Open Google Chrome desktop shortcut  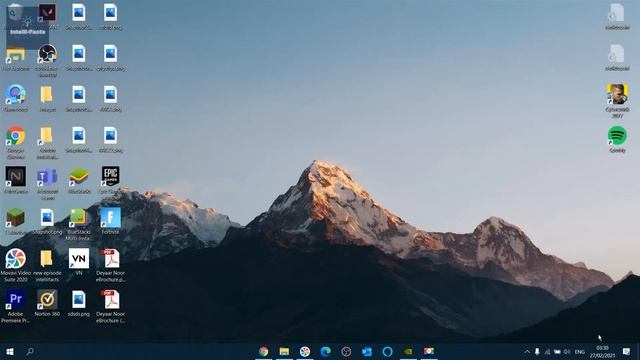[16, 136]
